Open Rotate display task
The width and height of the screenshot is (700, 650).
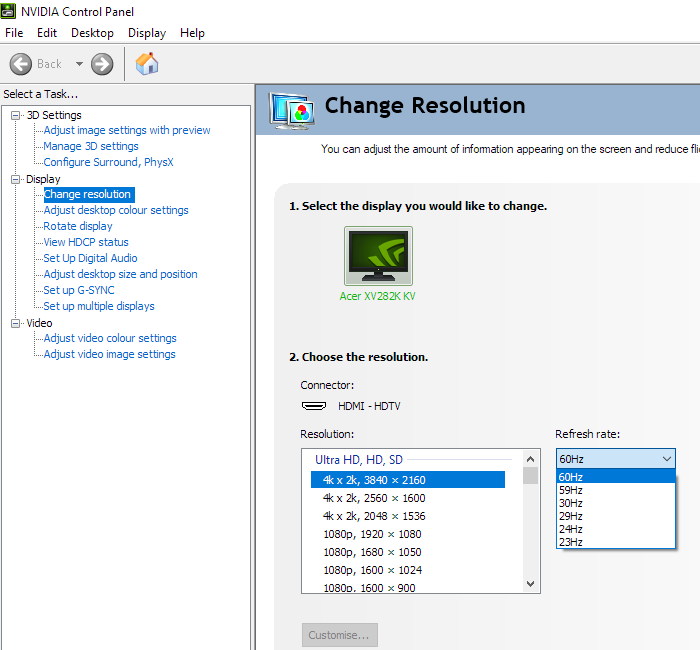78,226
